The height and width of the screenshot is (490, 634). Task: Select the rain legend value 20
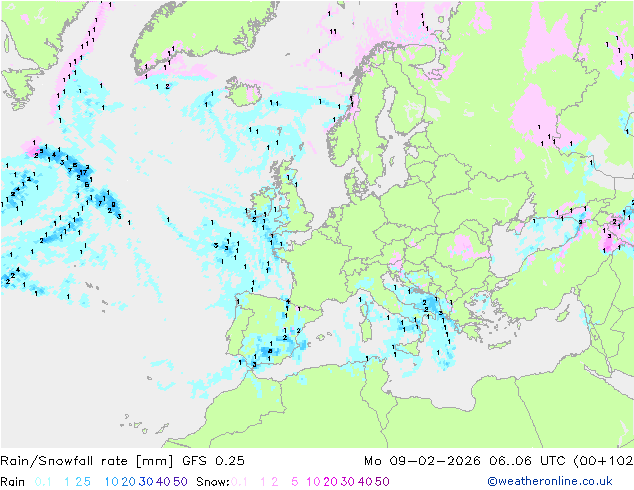129,482
